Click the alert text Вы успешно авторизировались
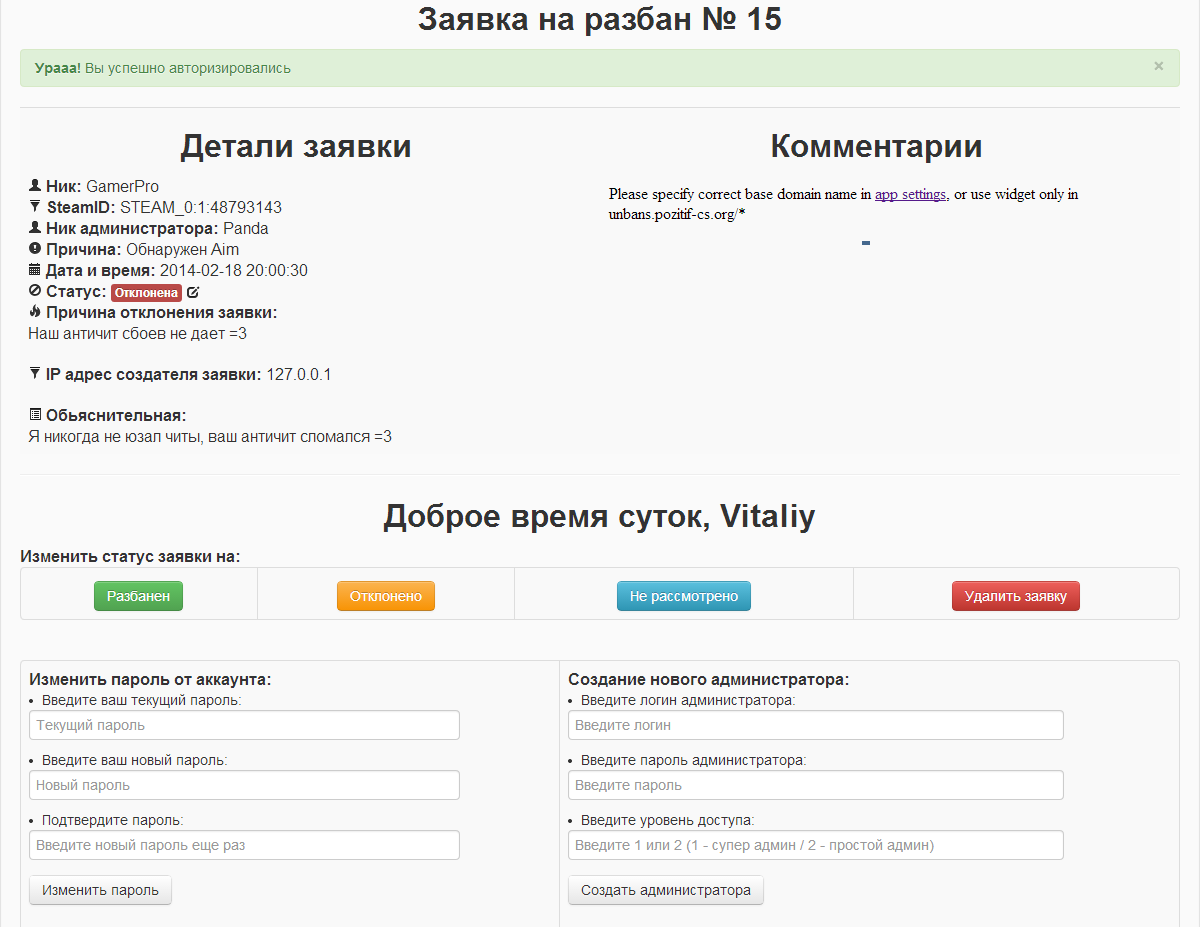The height and width of the screenshot is (927, 1202). 188,68
